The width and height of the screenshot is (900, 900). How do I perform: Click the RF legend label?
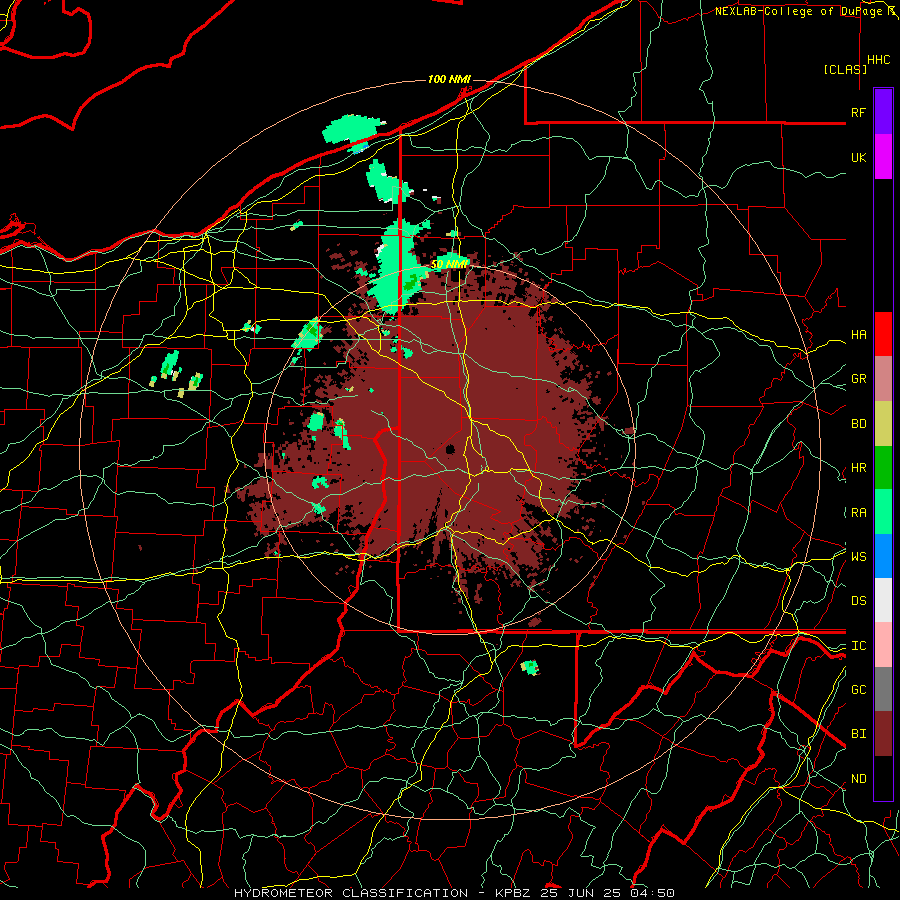click(858, 112)
